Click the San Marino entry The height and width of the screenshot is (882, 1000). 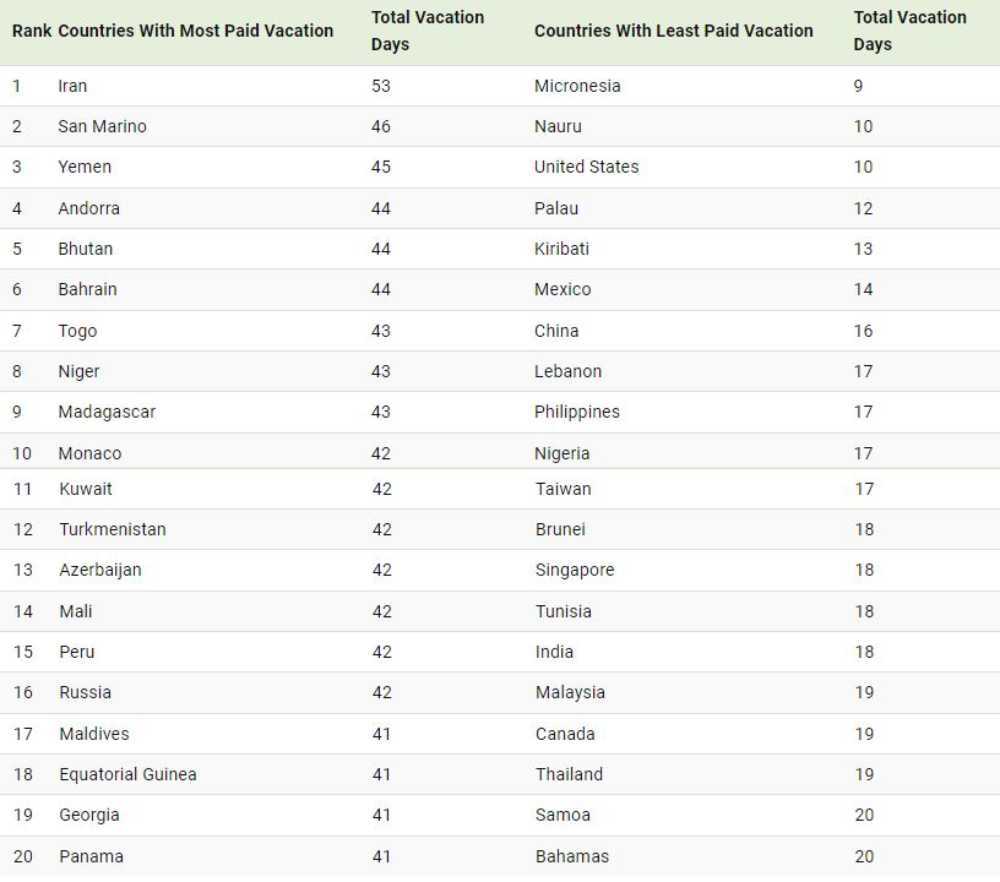coord(102,126)
